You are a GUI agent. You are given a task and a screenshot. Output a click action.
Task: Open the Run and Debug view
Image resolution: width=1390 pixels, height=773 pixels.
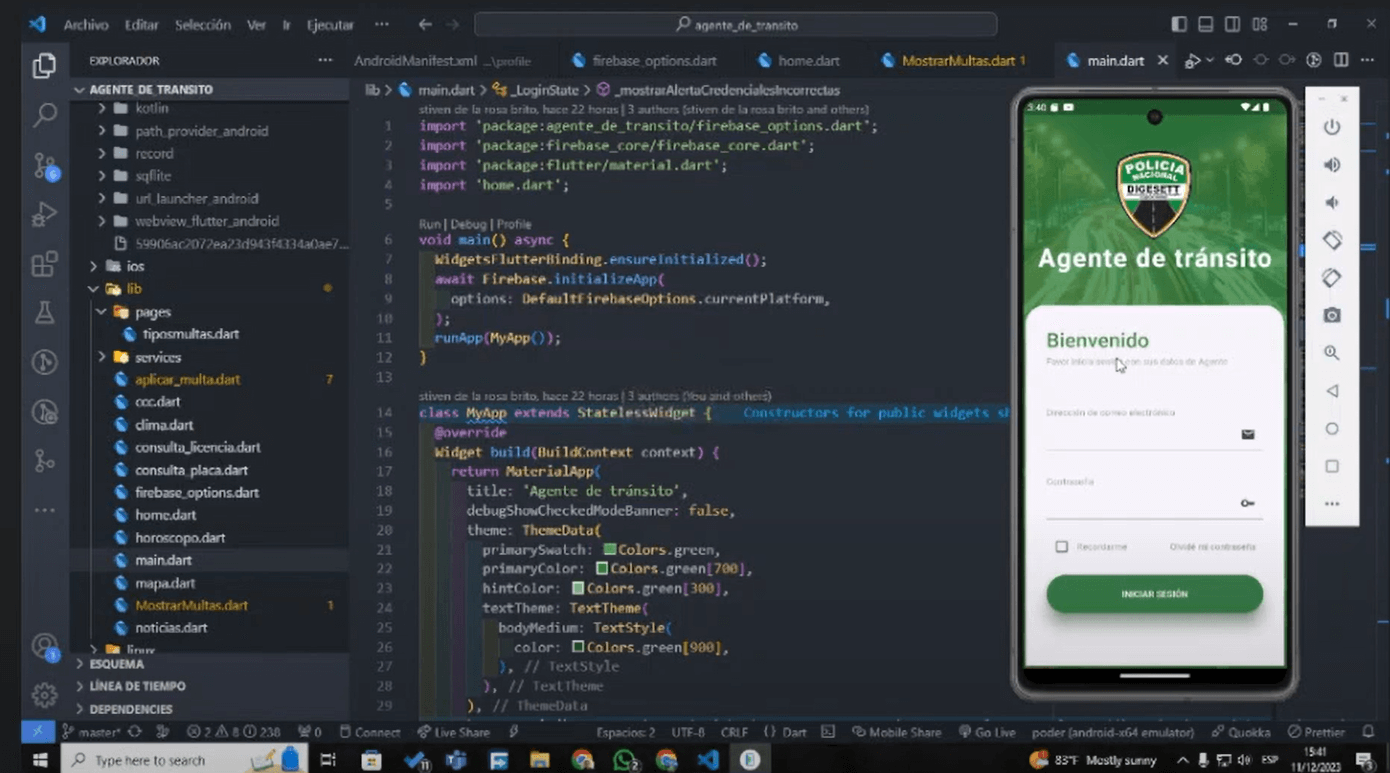44,213
